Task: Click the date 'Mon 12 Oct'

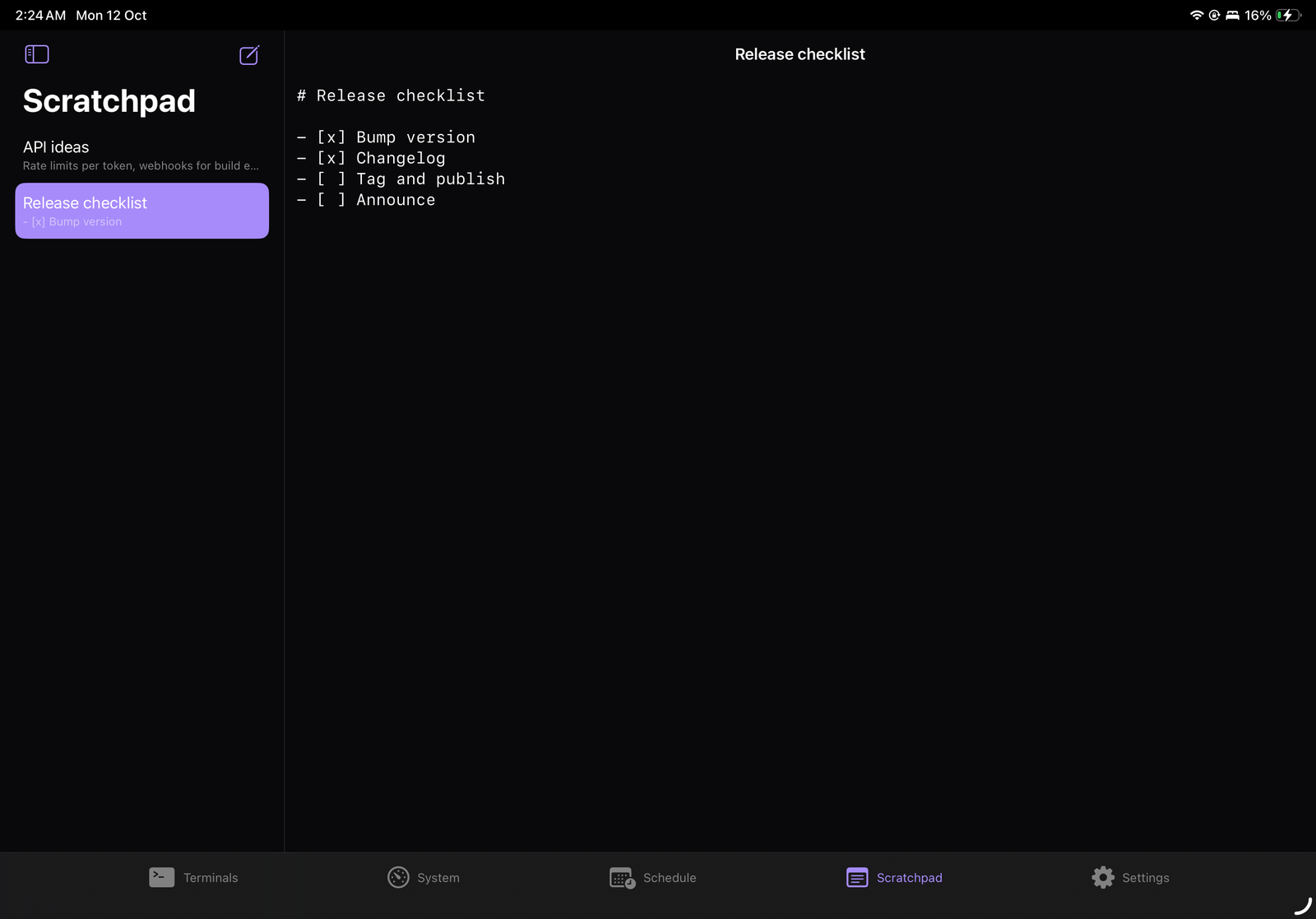Action: 111,15
